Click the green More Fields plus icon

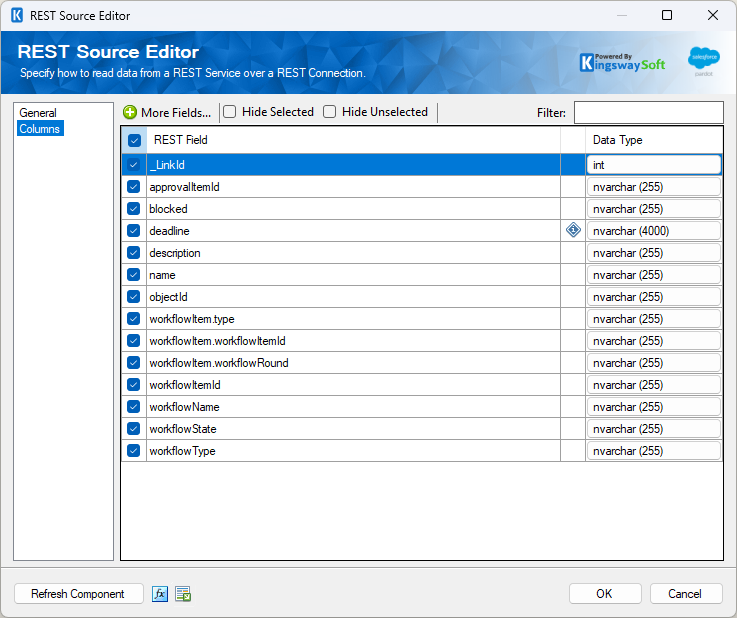coord(130,112)
